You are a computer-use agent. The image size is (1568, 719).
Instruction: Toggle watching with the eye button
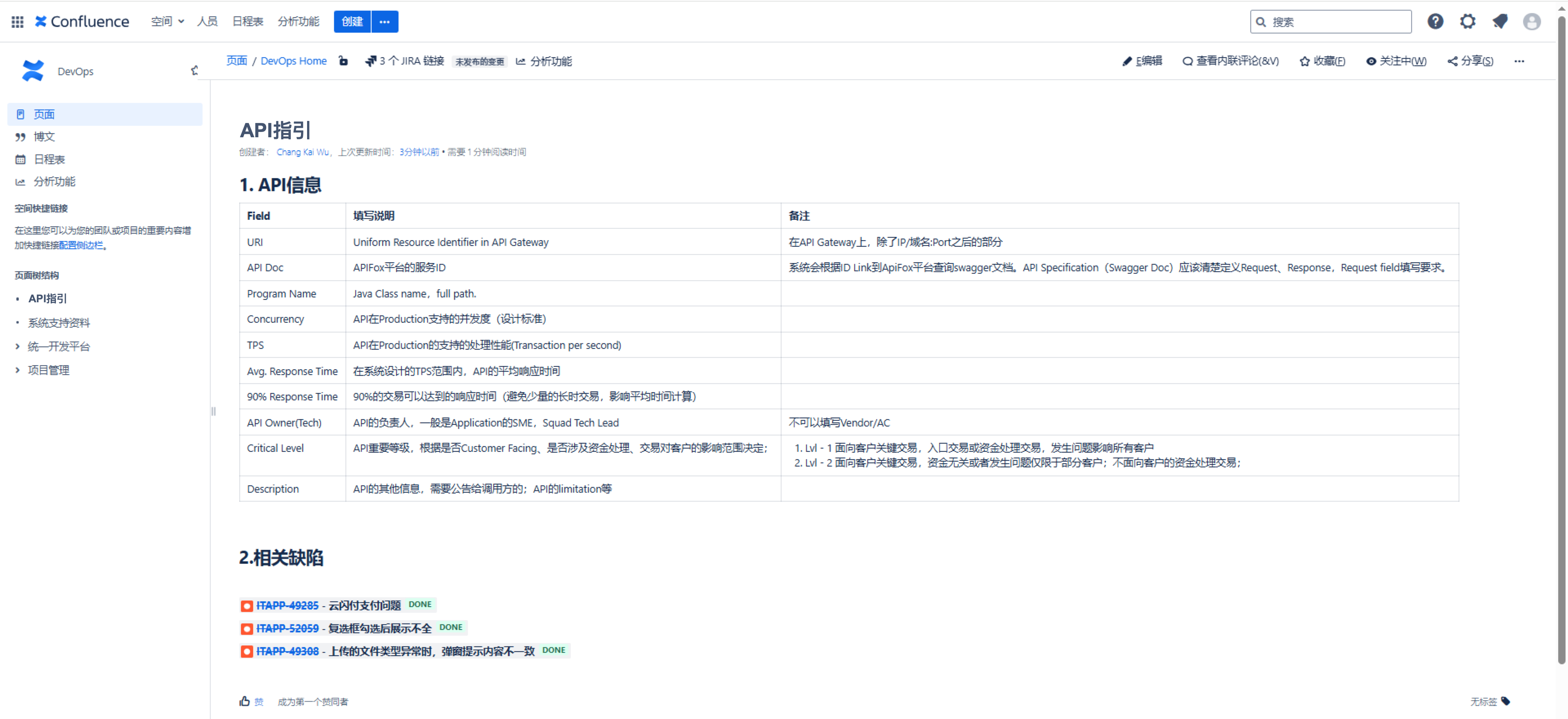1396,61
